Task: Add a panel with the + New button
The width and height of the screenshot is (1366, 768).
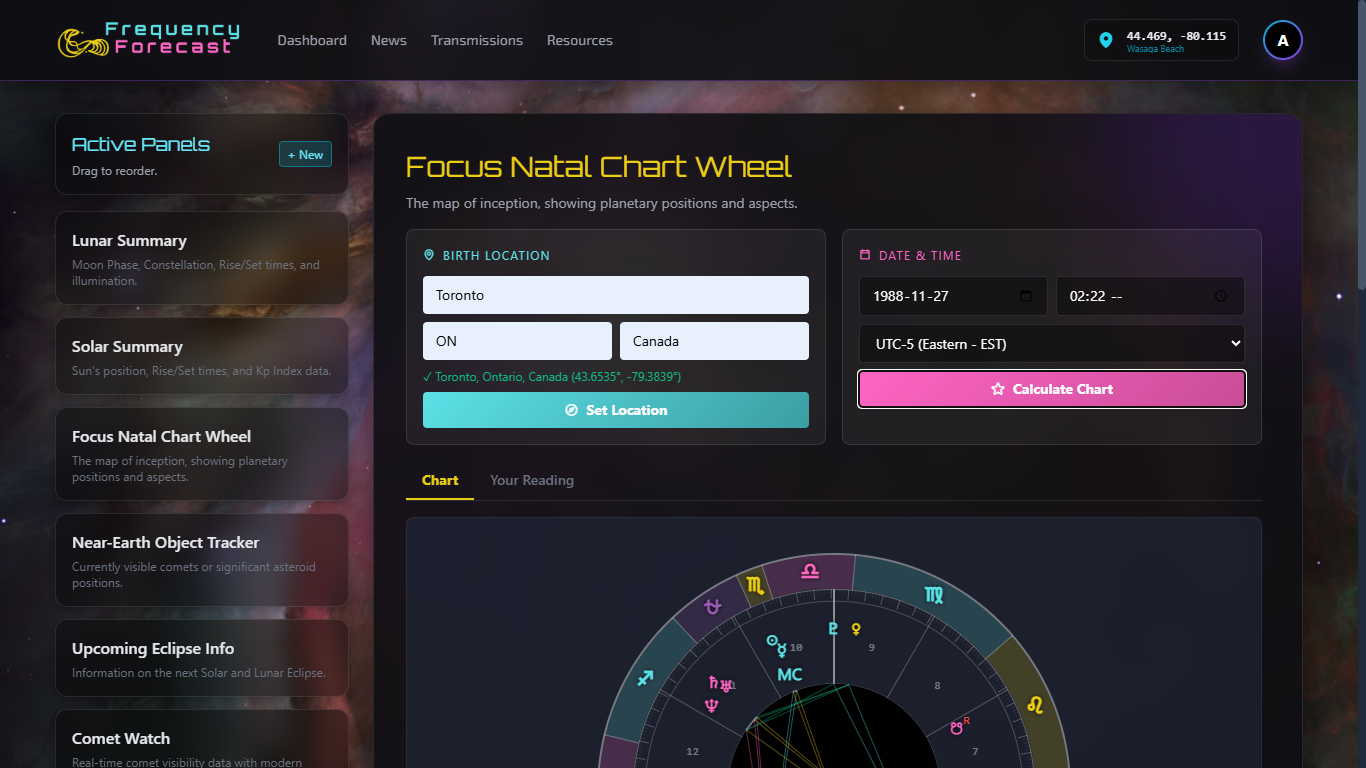Action: tap(305, 154)
